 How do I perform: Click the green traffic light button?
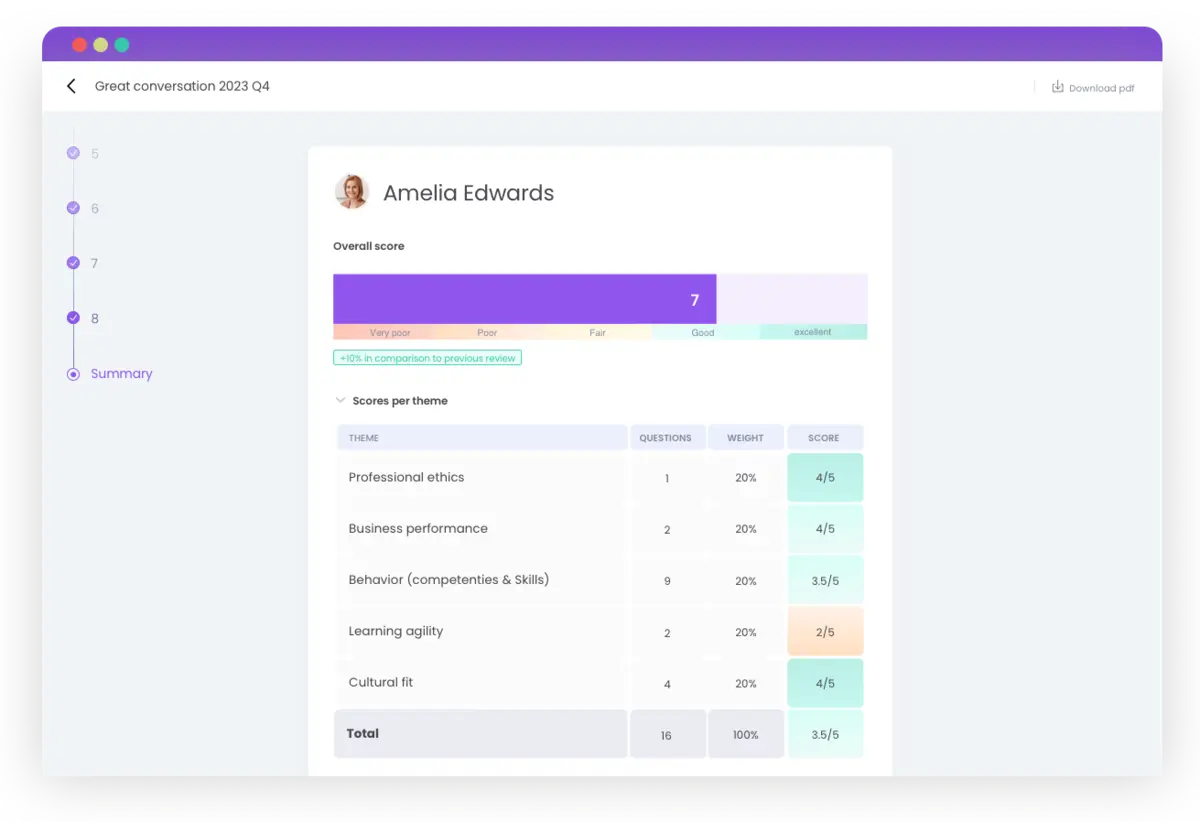click(x=121, y=45)
